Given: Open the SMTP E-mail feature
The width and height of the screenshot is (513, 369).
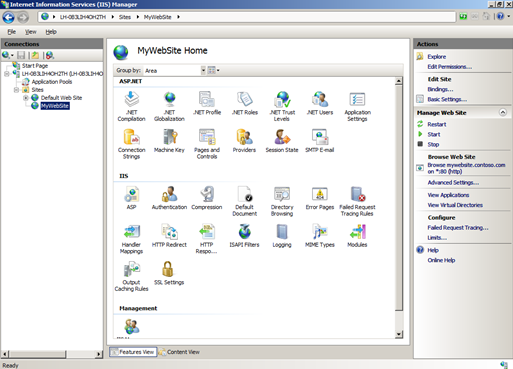Looking at the screenshot, I should [x=320, y=141].
